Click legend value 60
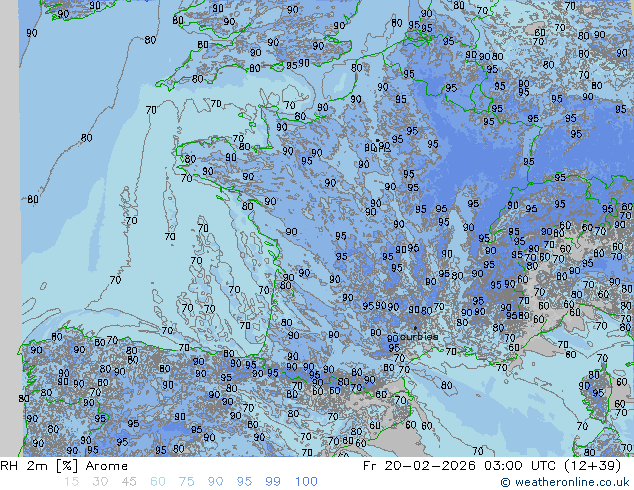Screen dimensions: 634x490 click(158, 482)
